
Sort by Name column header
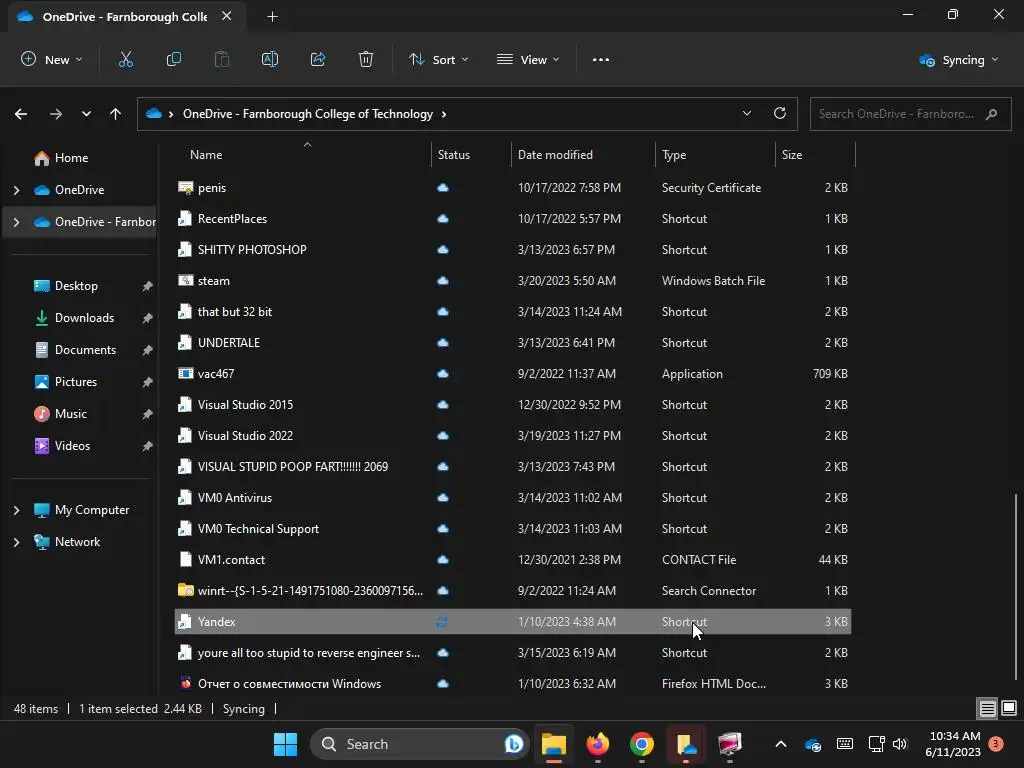click(206, 155)
